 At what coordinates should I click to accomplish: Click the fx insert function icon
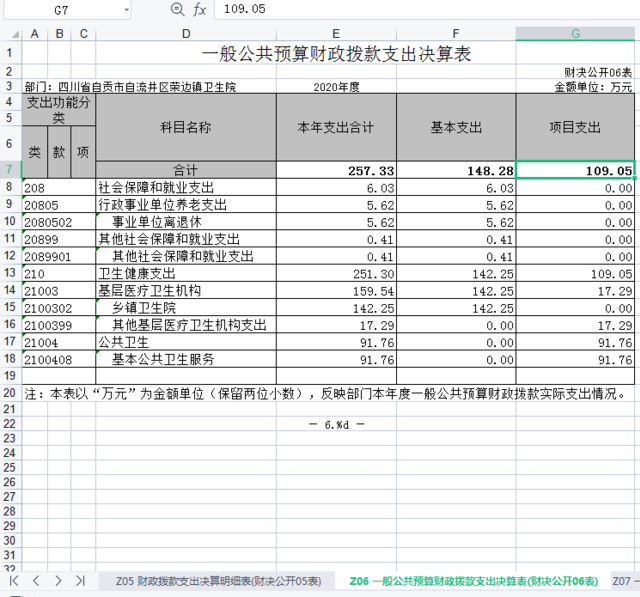(200, 9)
